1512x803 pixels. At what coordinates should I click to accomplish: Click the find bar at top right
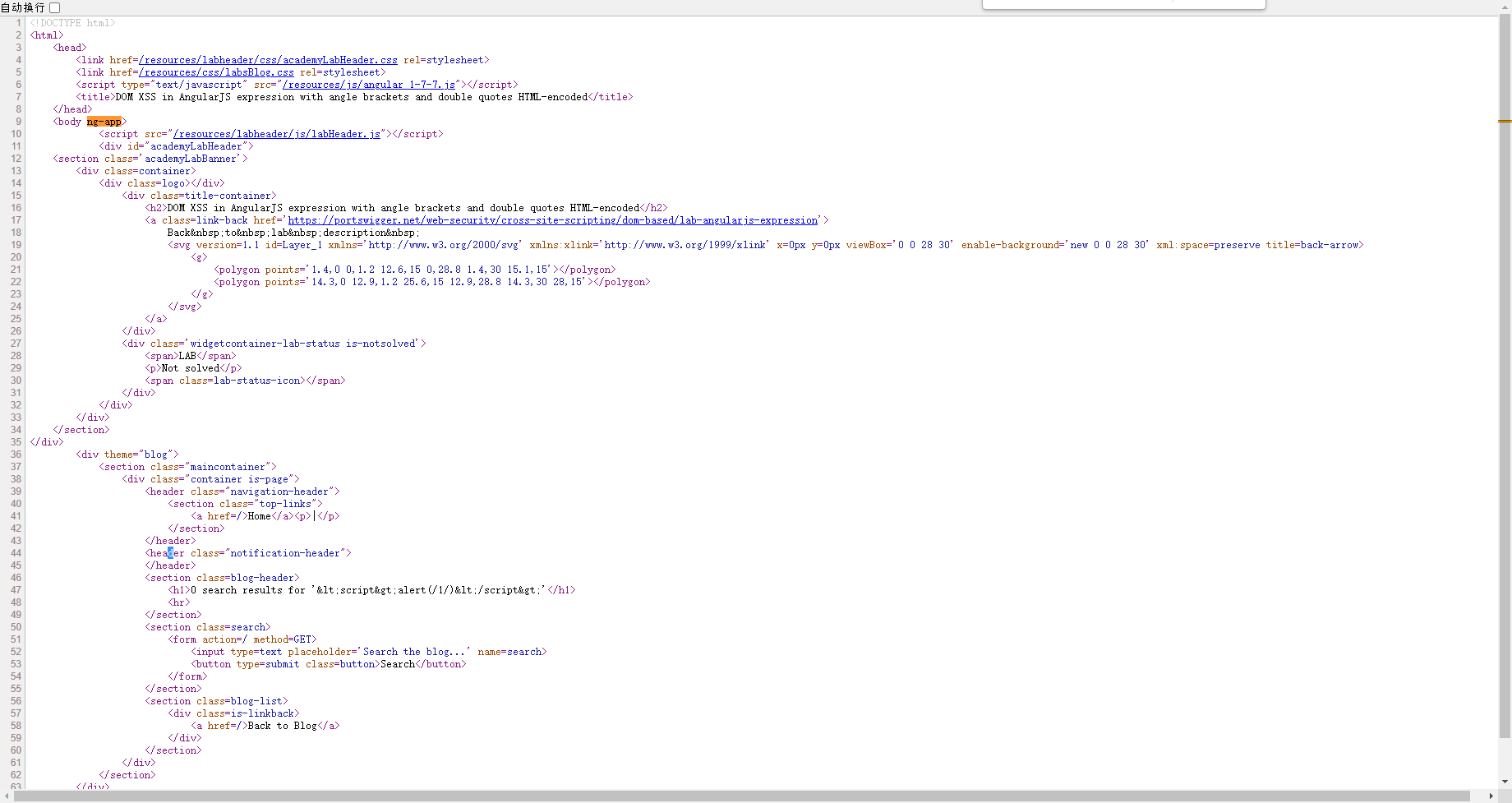tap(1123, 4)
